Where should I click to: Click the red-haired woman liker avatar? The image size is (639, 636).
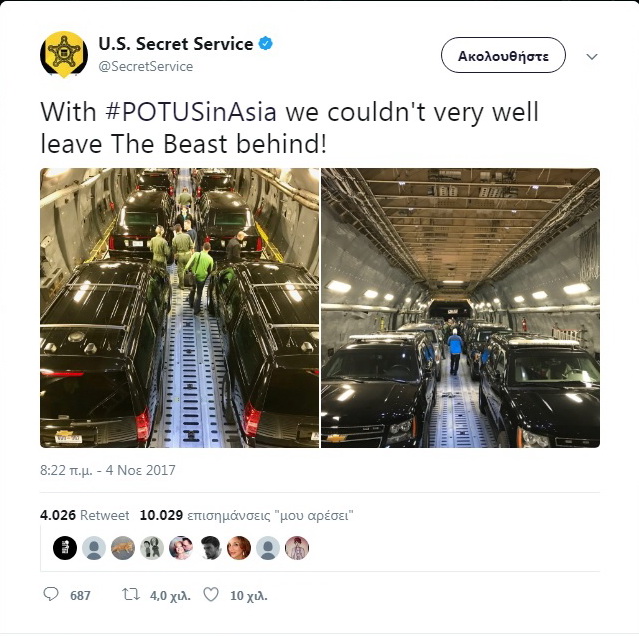click(x=239, y=548)
